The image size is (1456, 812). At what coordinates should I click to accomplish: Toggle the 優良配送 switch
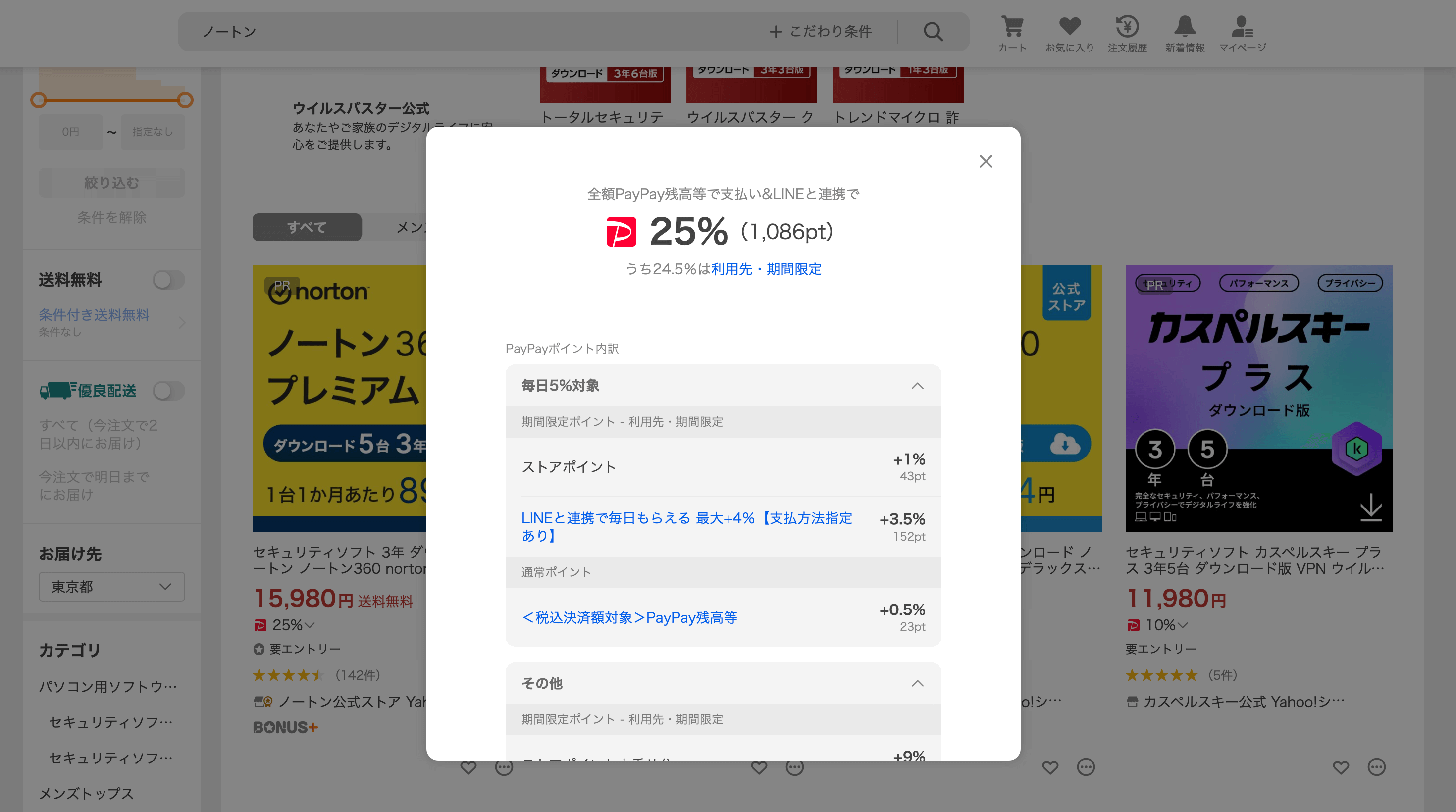pyautogui.click(x=168, y=391)
